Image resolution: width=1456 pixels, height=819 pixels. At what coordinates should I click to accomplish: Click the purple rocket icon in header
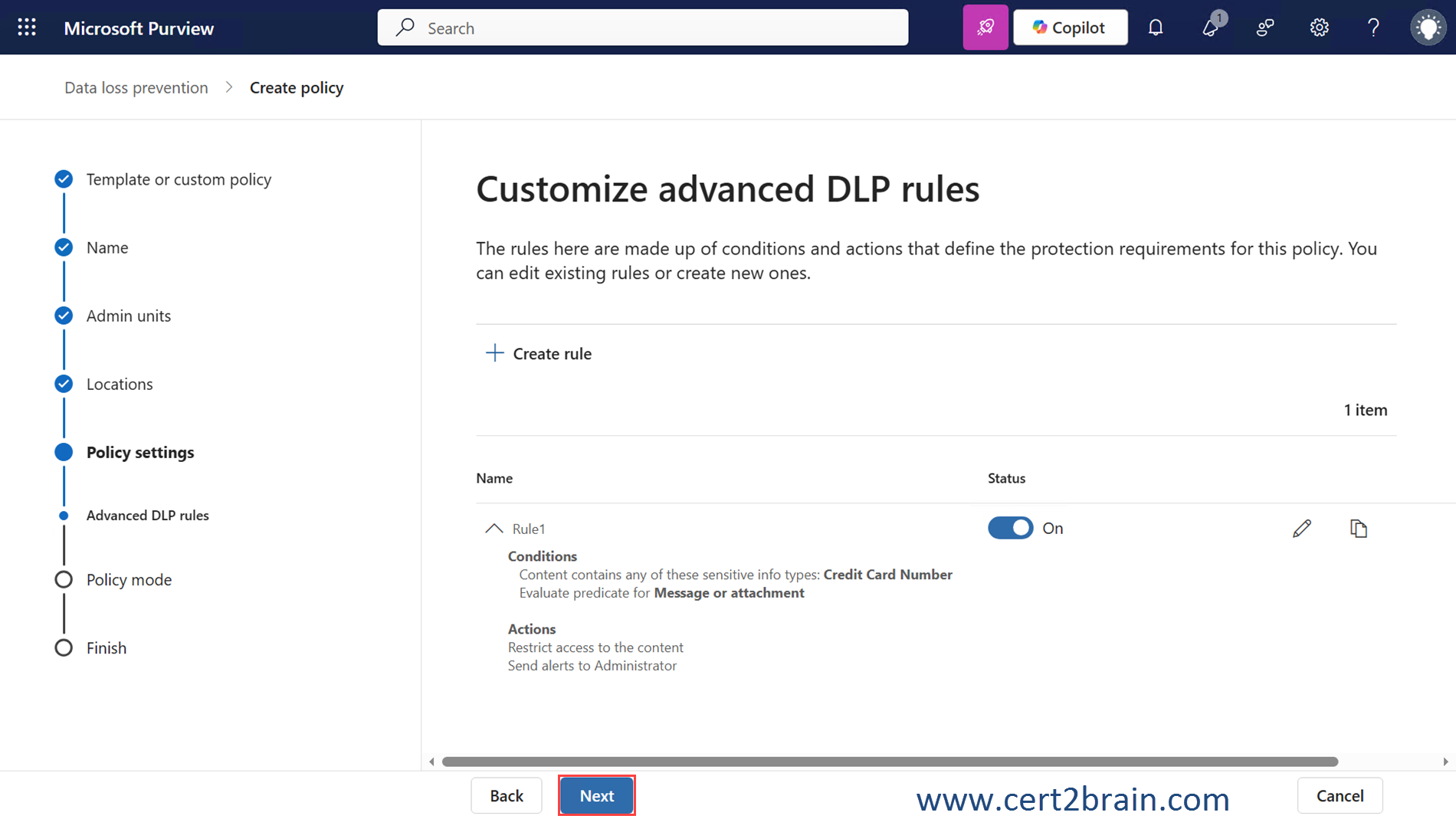pyautogui.click(x=985, y=28)
